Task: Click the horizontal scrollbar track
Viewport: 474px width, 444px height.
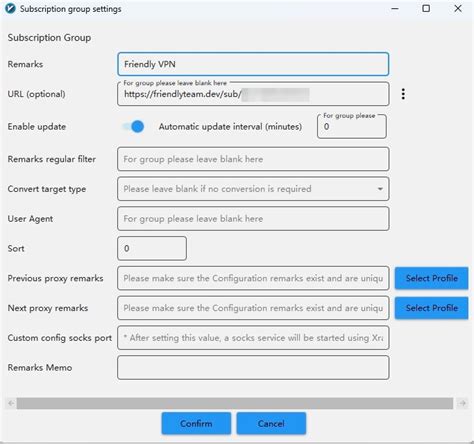Action: [235, 403]
